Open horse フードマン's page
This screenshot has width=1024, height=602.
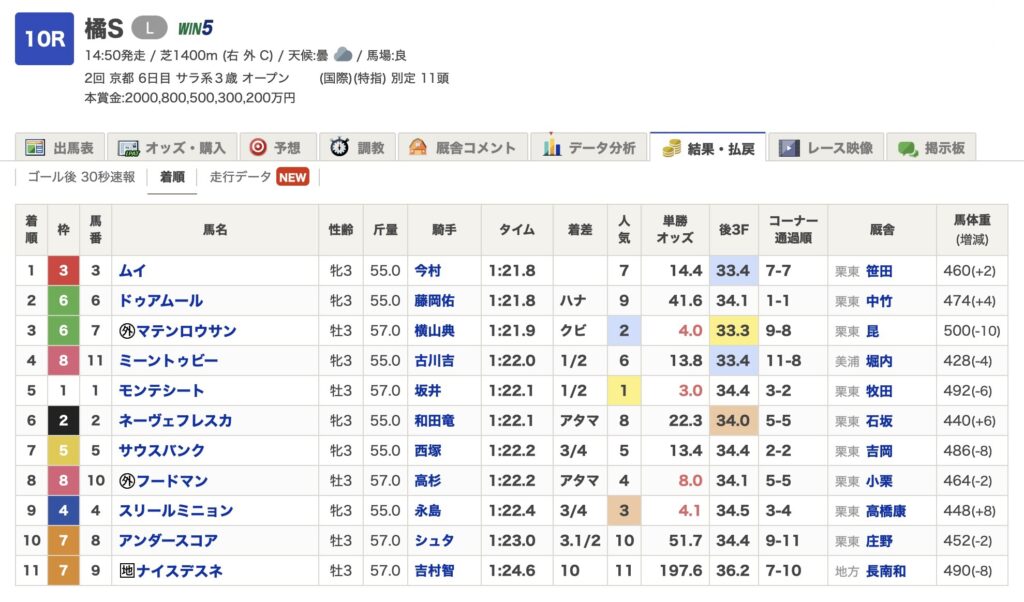(x=172, y=481)
